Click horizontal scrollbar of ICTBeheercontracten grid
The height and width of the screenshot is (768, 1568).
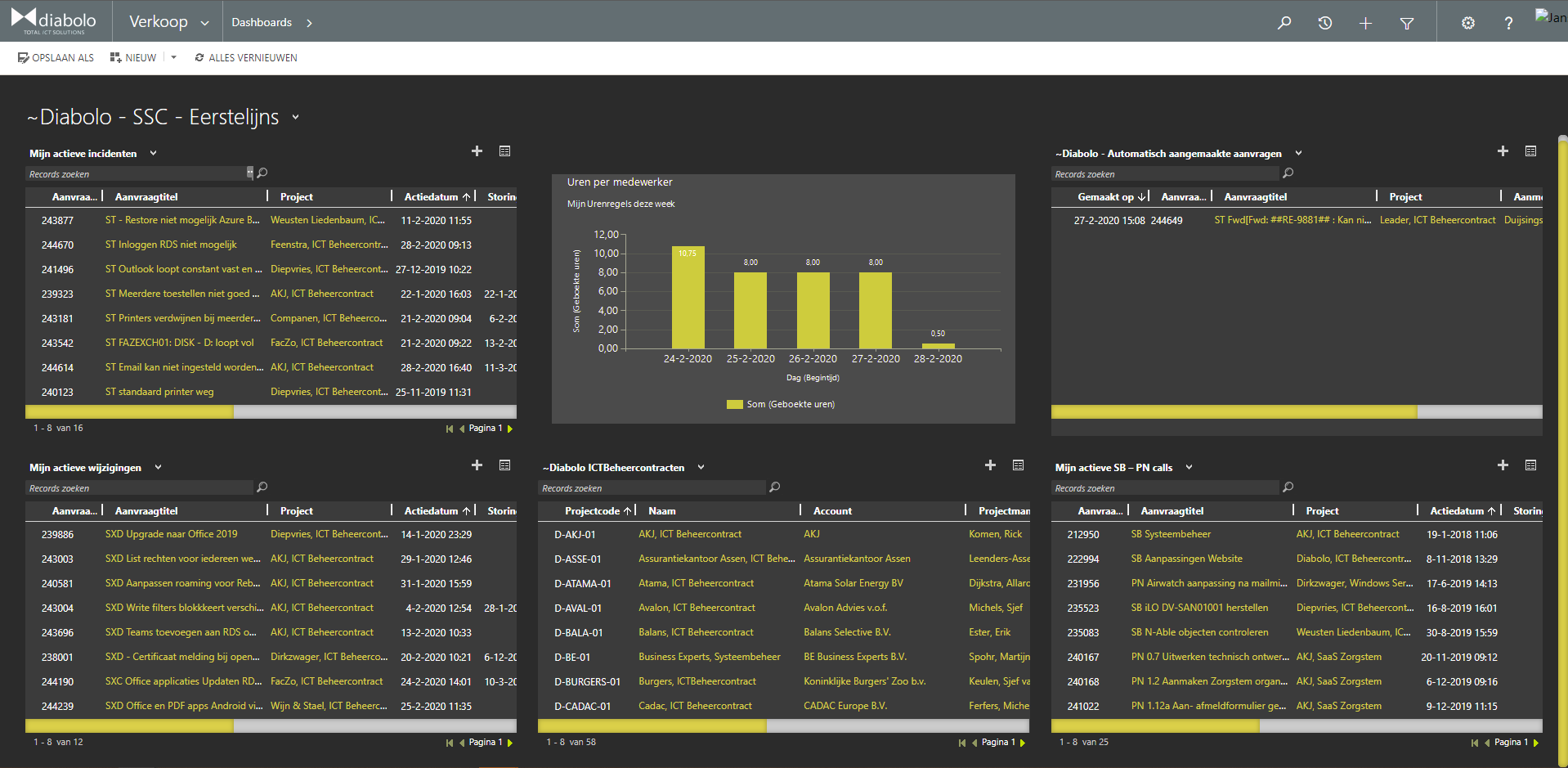coord(652,725)
